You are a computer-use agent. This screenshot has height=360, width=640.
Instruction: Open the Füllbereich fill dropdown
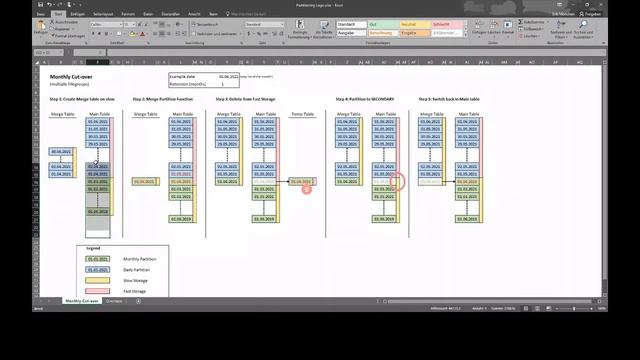531,29
